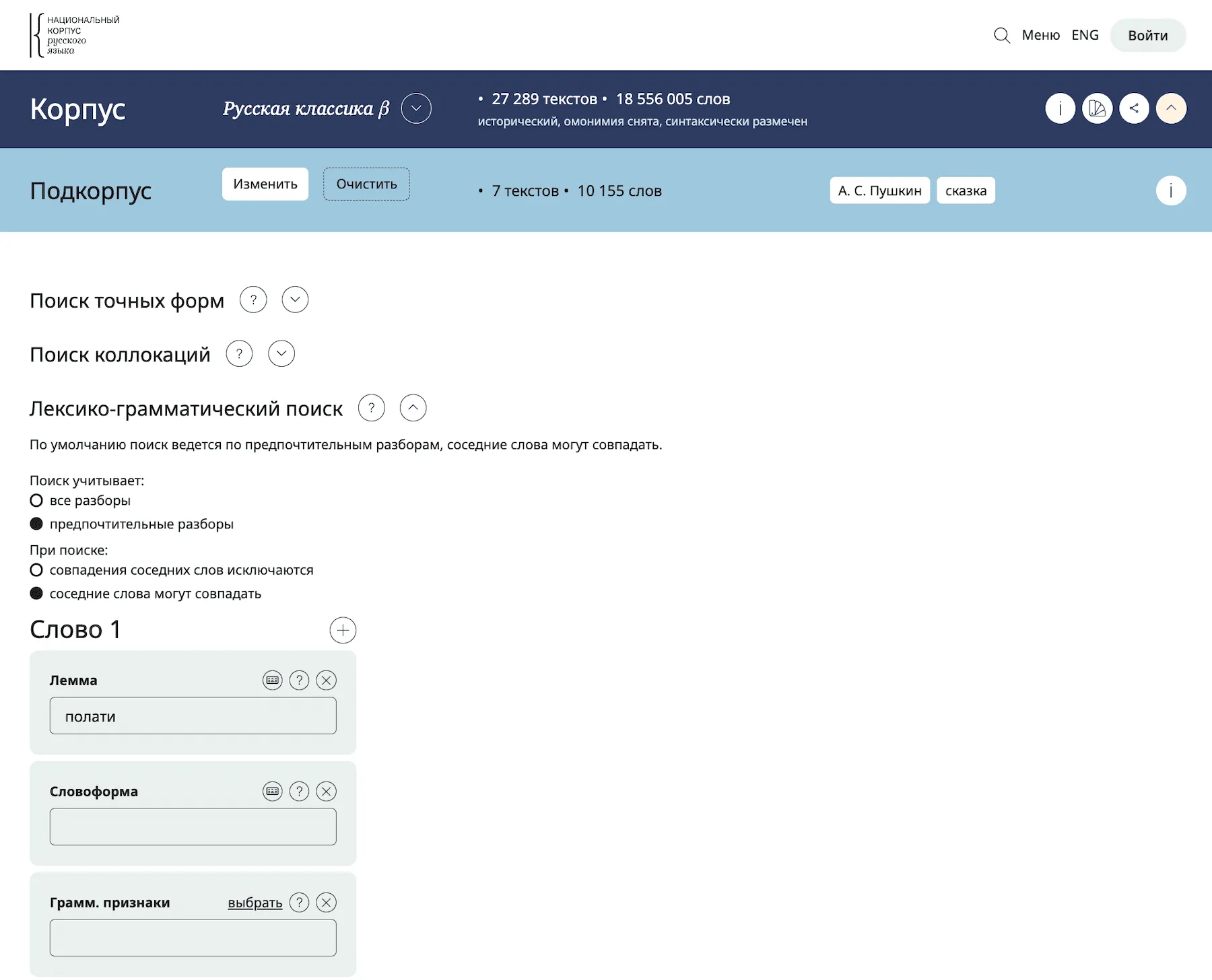1212x980 pixels.
Task: Click Очистить subcorpus button
Action: point(366,184)
